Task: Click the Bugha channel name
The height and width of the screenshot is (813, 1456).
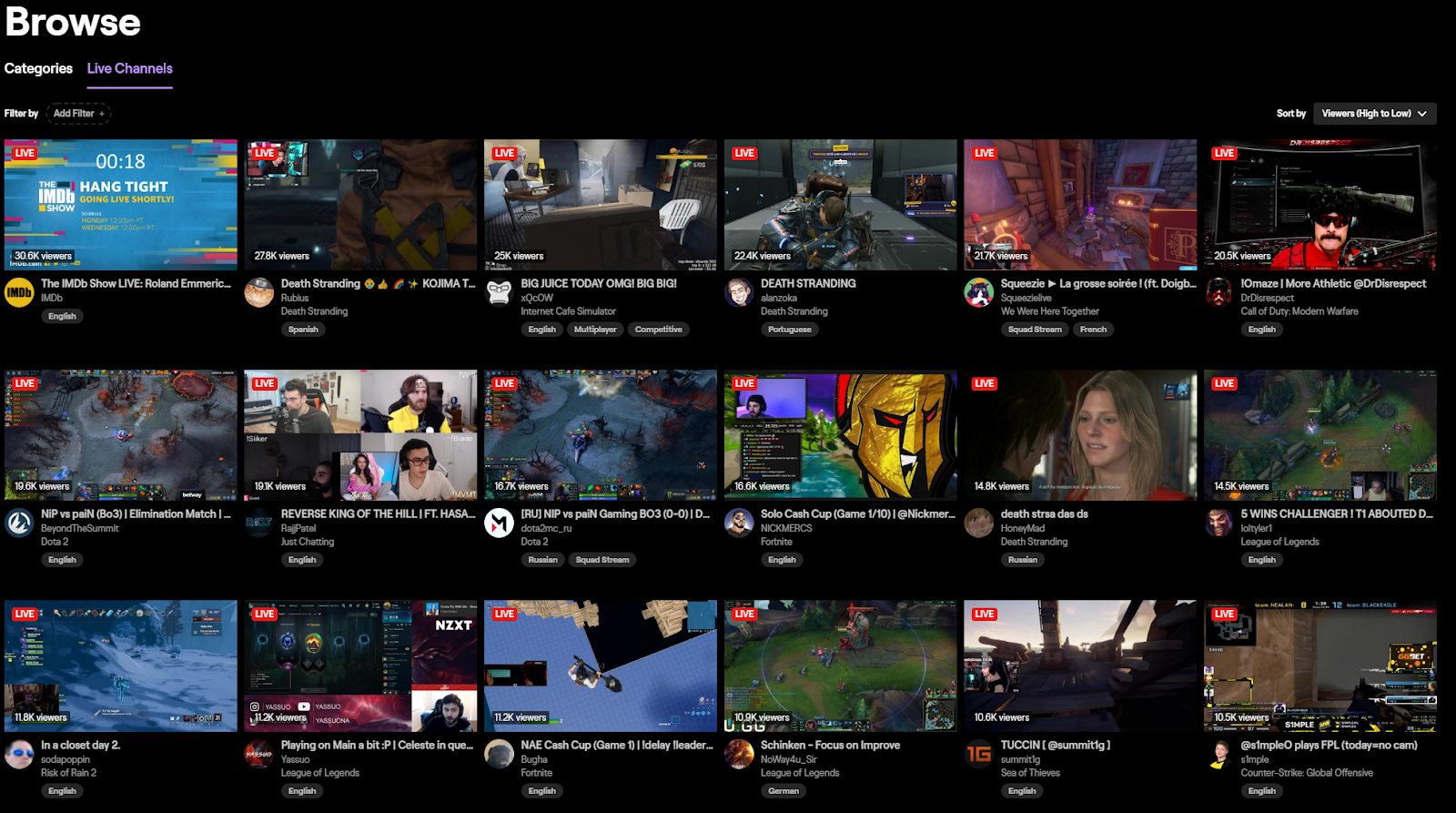Action: click(534, 759)
